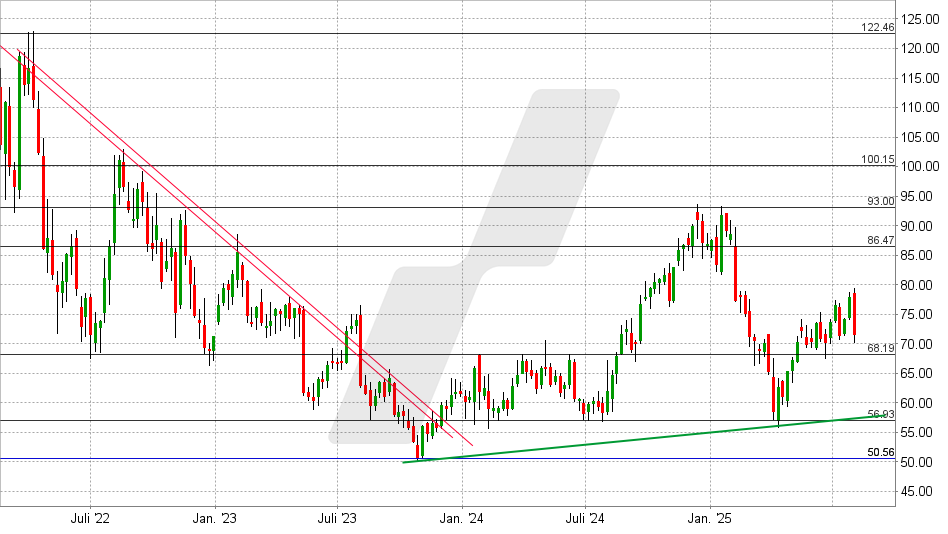Click the 105.00 price axis value
Viewport: 948px width, 534px height.
coord(920,137)
